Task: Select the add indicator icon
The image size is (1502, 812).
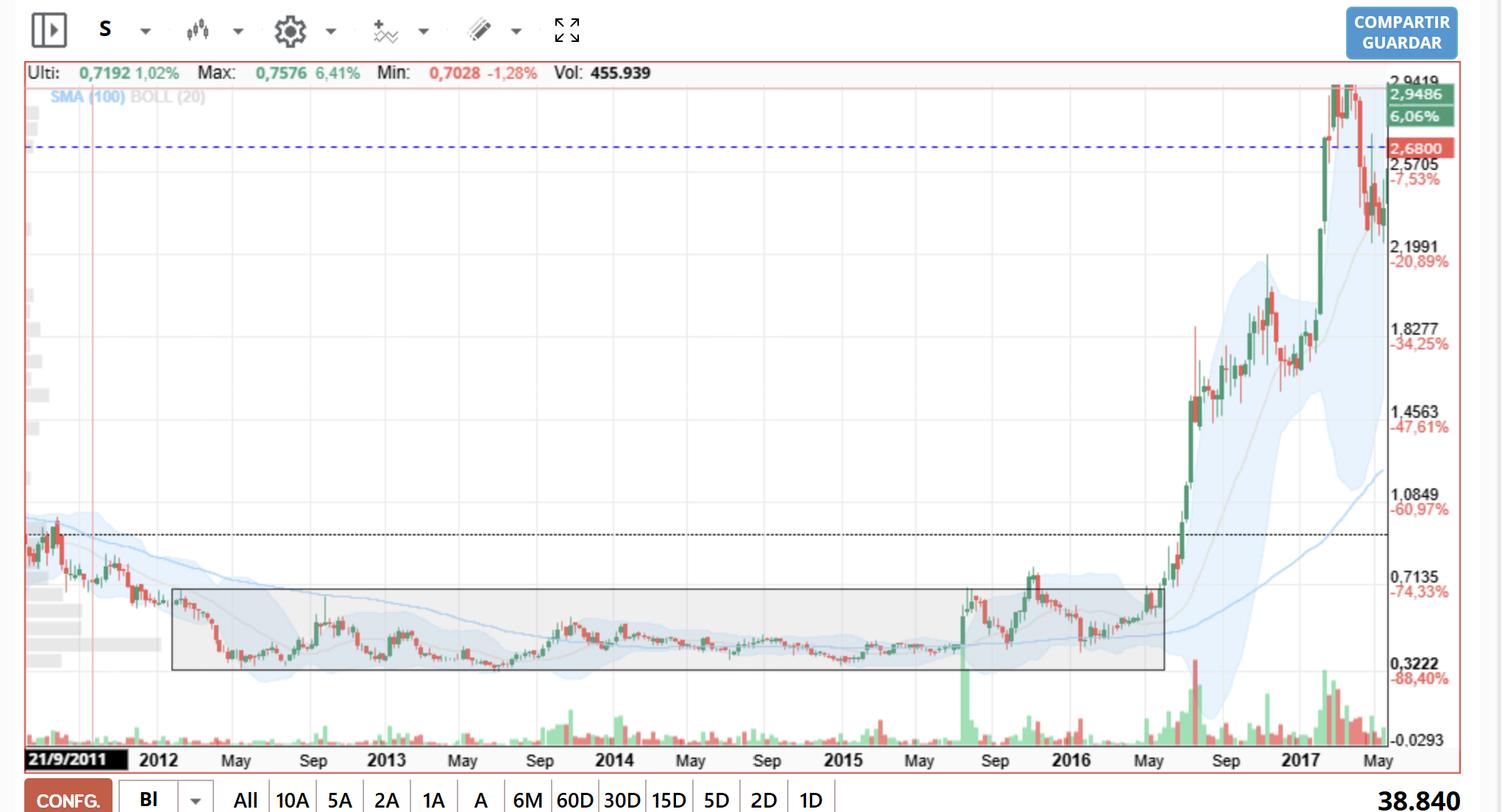Action: click(x=384, y=32)
